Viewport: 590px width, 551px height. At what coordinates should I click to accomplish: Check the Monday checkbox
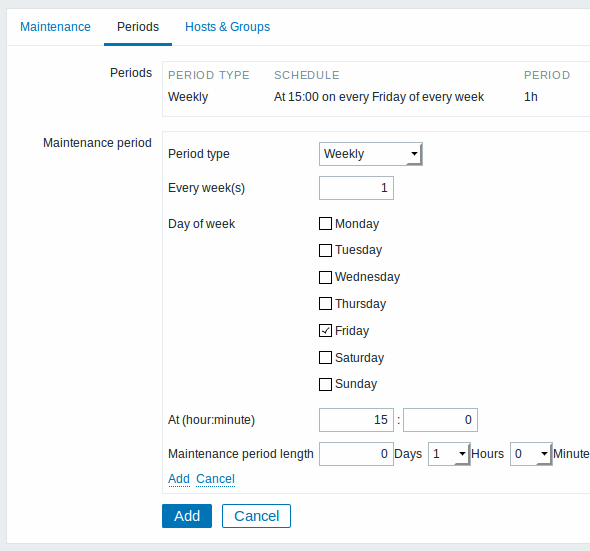(325, 224)
